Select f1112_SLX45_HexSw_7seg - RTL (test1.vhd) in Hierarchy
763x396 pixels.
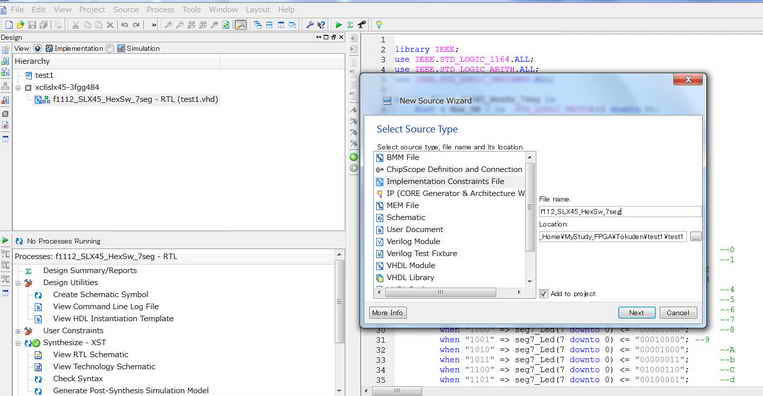[135, 100]
